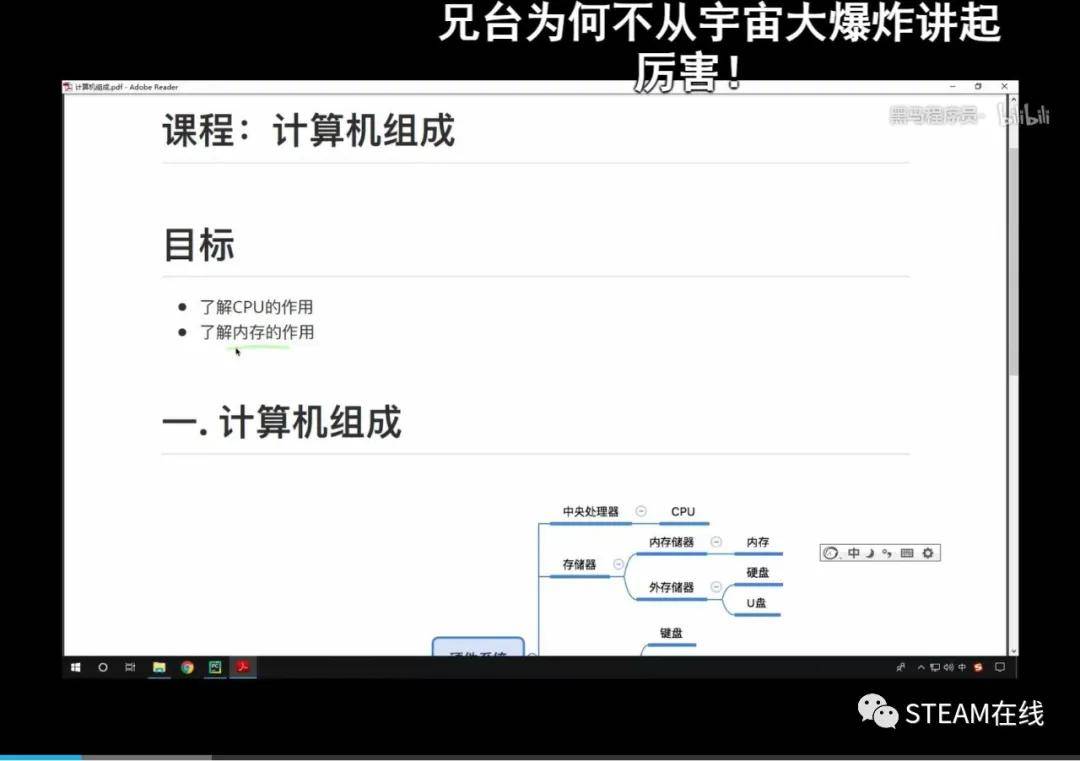Toggle punctuation mode on floating IME bar
The height and width of the screenshot is (761, 1080).
(x=886, y=553)
